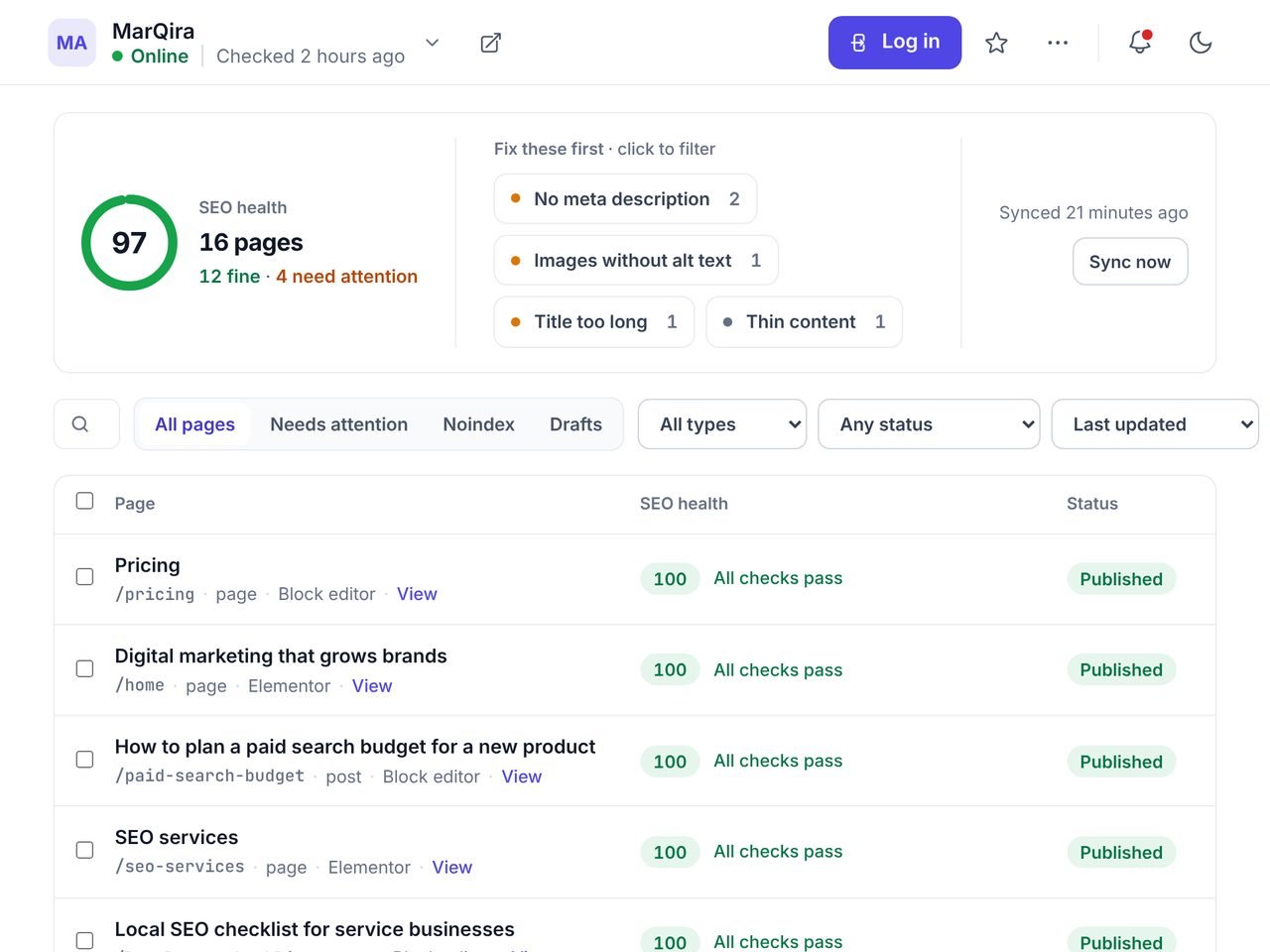Switch to the All pages tab
This screenshot has height=952, width=1270.
click(x=194, y=424)
